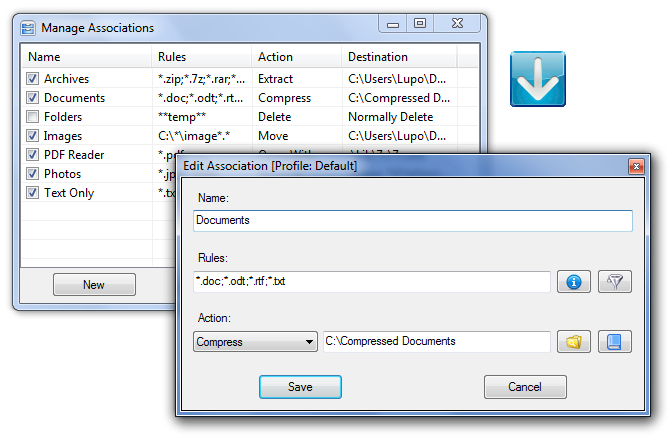Viewport: 671px width, 438px height.
Task: Click the blue DropIt arrow target icon
Action: click(x=538, y=78)
